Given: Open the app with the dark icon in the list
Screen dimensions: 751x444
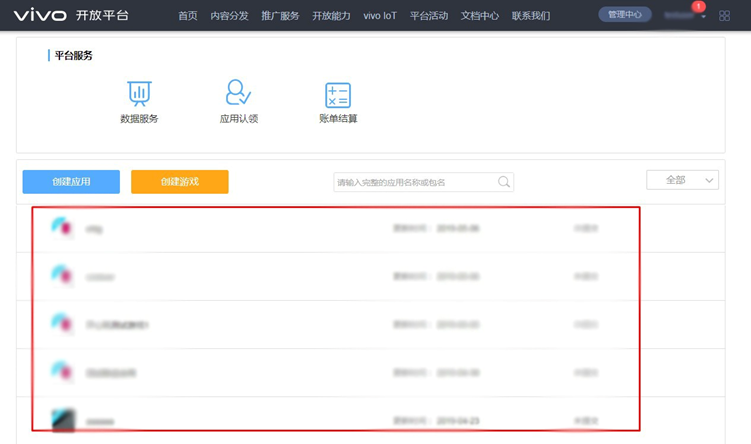Looking at the screenshot, I should coord(63,420).
